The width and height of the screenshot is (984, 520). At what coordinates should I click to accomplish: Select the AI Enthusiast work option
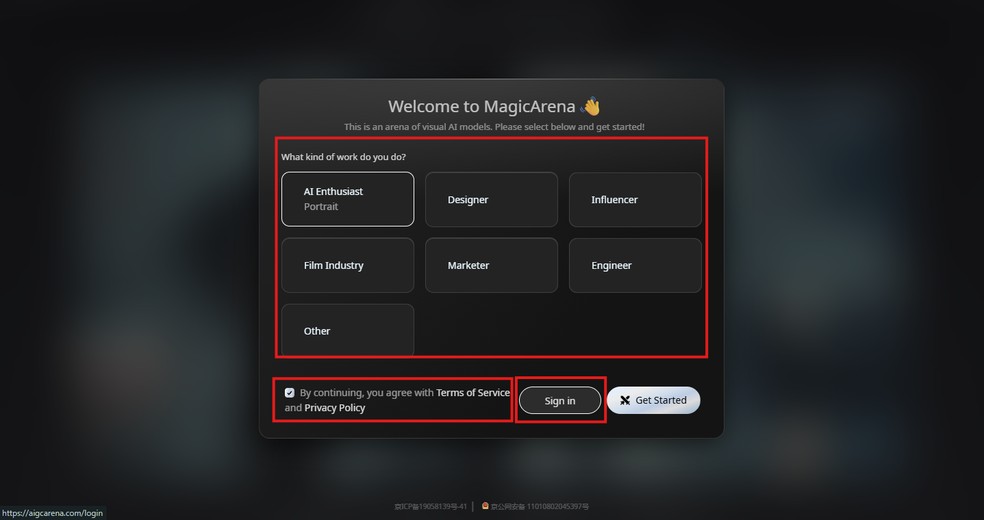[x=348, y=199]
